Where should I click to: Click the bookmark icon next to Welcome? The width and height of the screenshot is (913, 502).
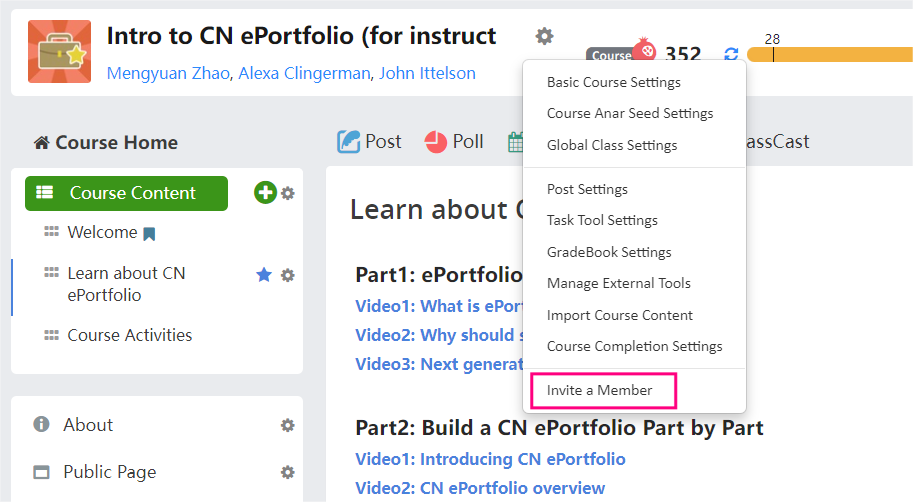pos(149,234)
